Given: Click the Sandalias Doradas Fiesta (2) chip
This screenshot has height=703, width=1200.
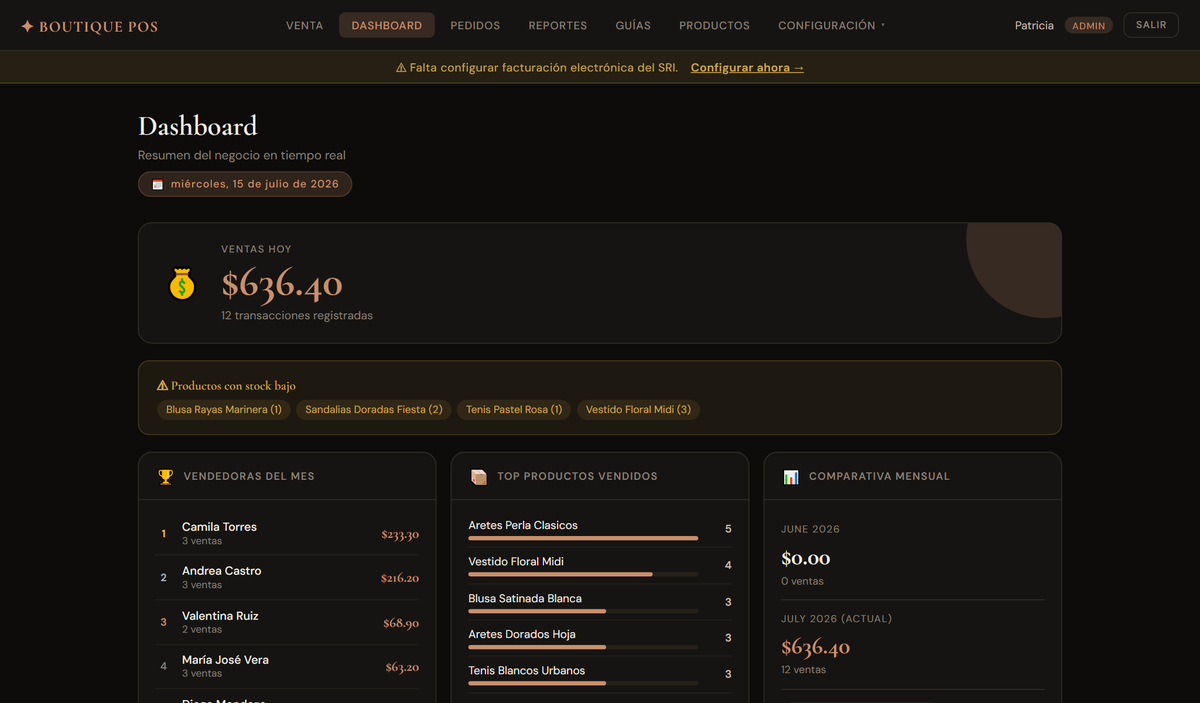Looking at the screenshot, I should [374, 410].
